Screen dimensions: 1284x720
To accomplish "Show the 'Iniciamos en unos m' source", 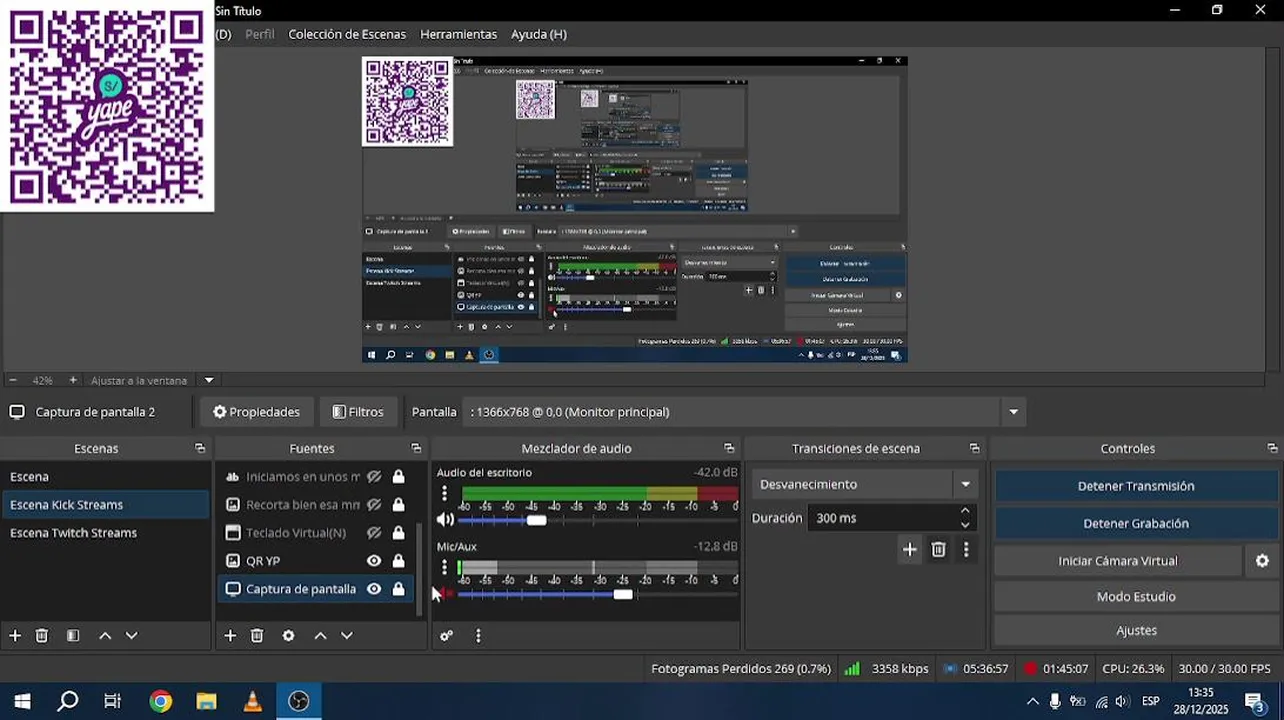I will (374, 477).
